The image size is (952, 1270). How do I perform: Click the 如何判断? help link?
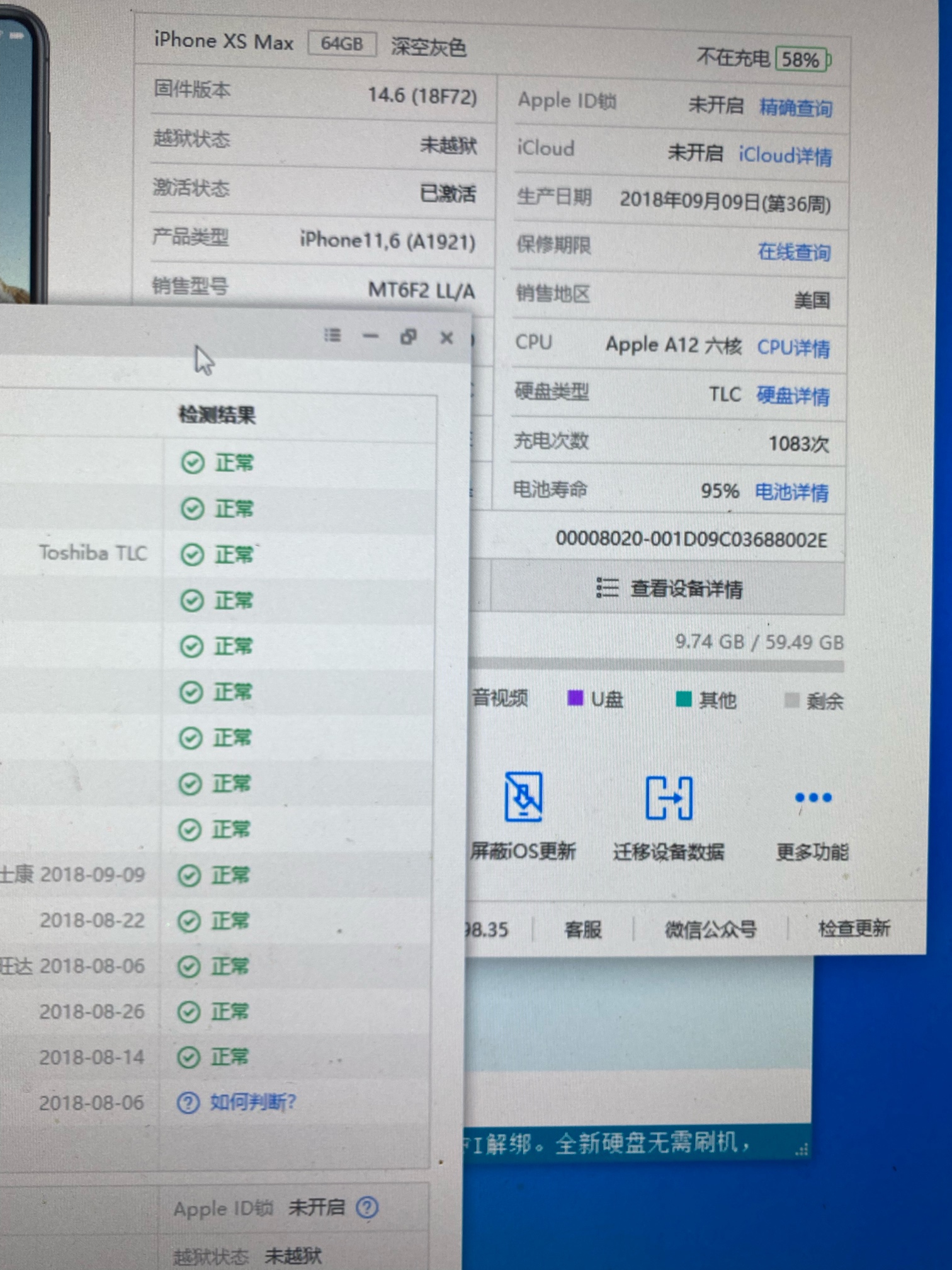(252, 1102)
